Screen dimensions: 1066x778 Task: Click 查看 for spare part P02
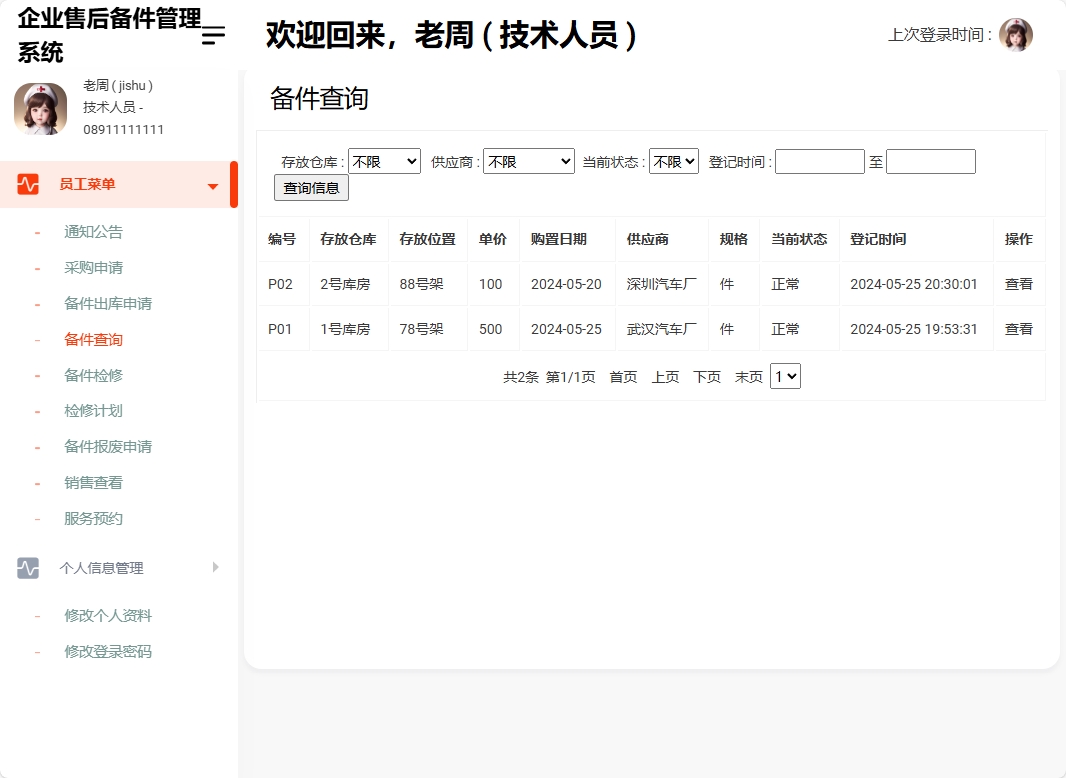click(1018, 284)
